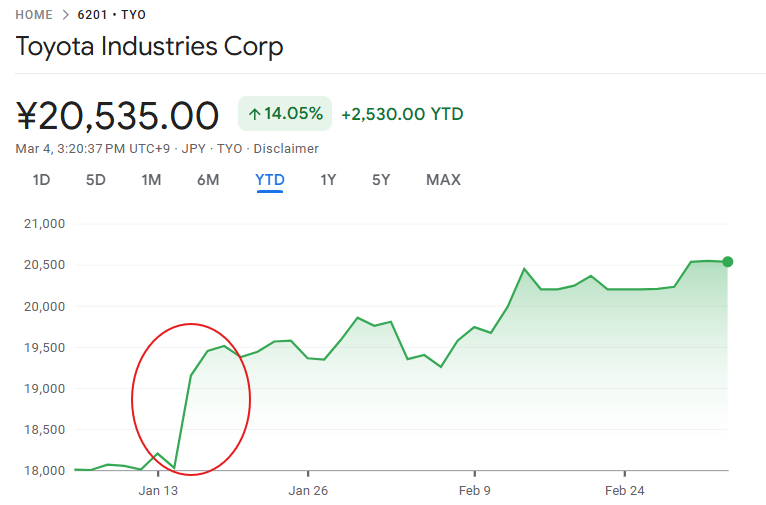Click the HOME breadcrumb link
This screenshot has height=505, width=766.
35,15
